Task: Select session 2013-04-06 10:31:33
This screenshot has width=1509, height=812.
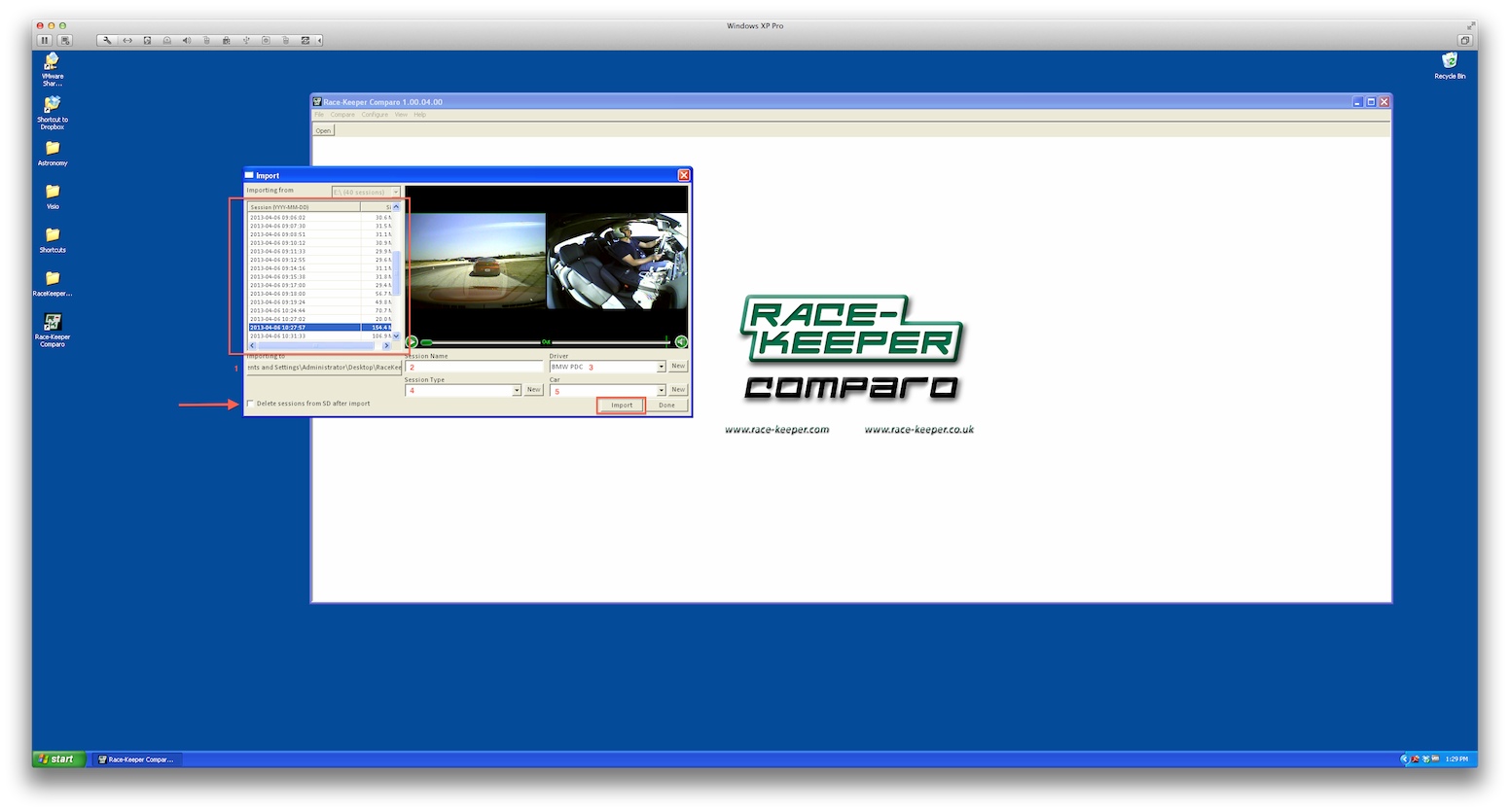Action: [x=319, y=336]
